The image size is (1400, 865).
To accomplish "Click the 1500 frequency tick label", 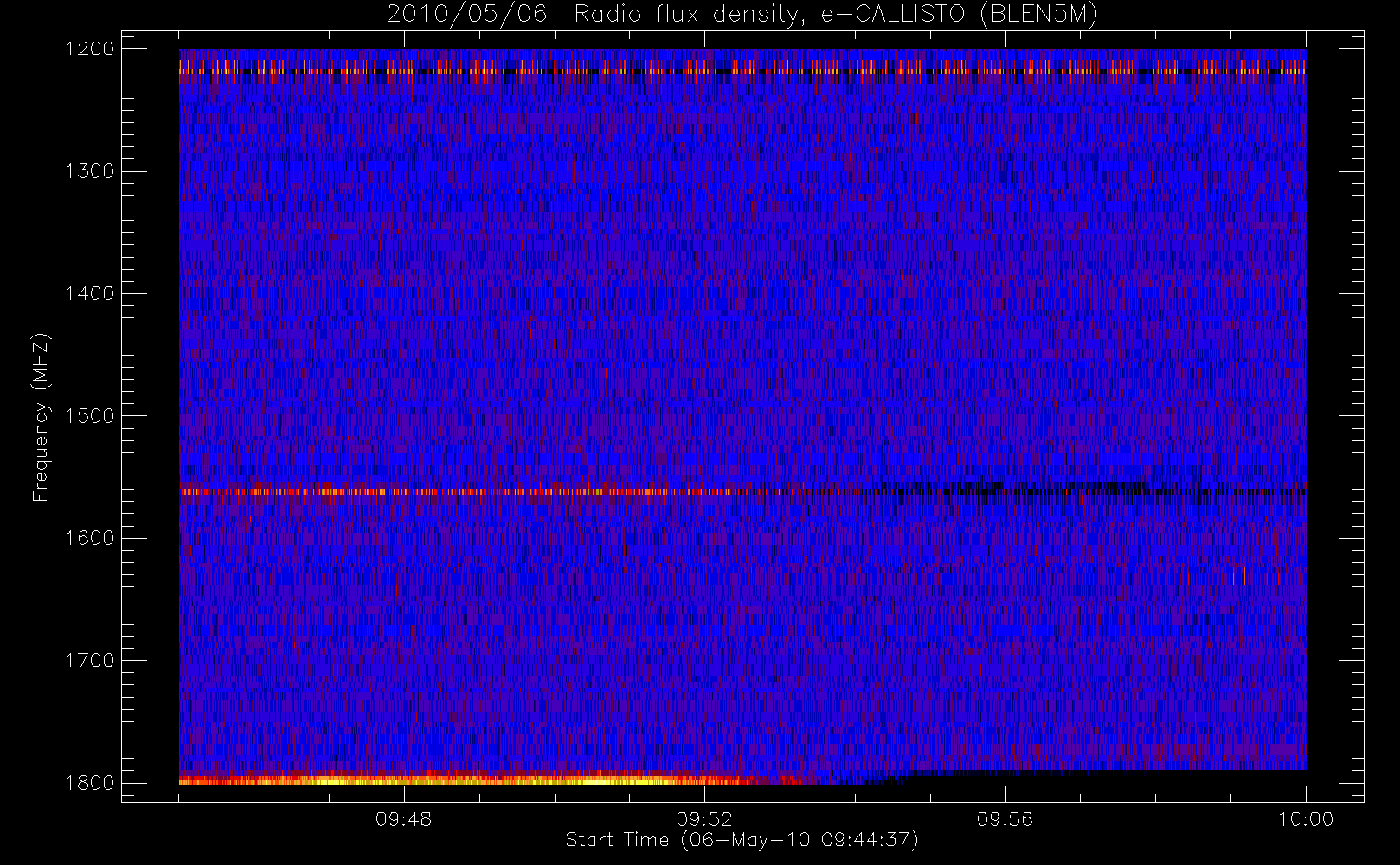I will pyautogui.click(x=90, y=416).
